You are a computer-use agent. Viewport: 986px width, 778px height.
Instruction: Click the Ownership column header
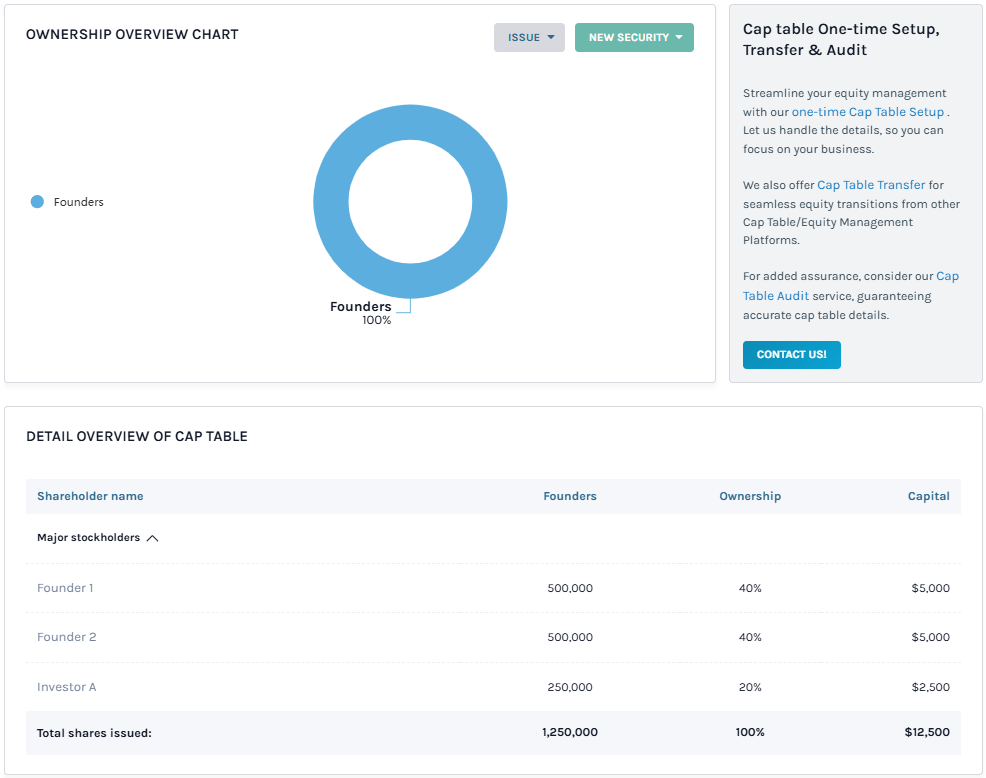pos(749,496)
